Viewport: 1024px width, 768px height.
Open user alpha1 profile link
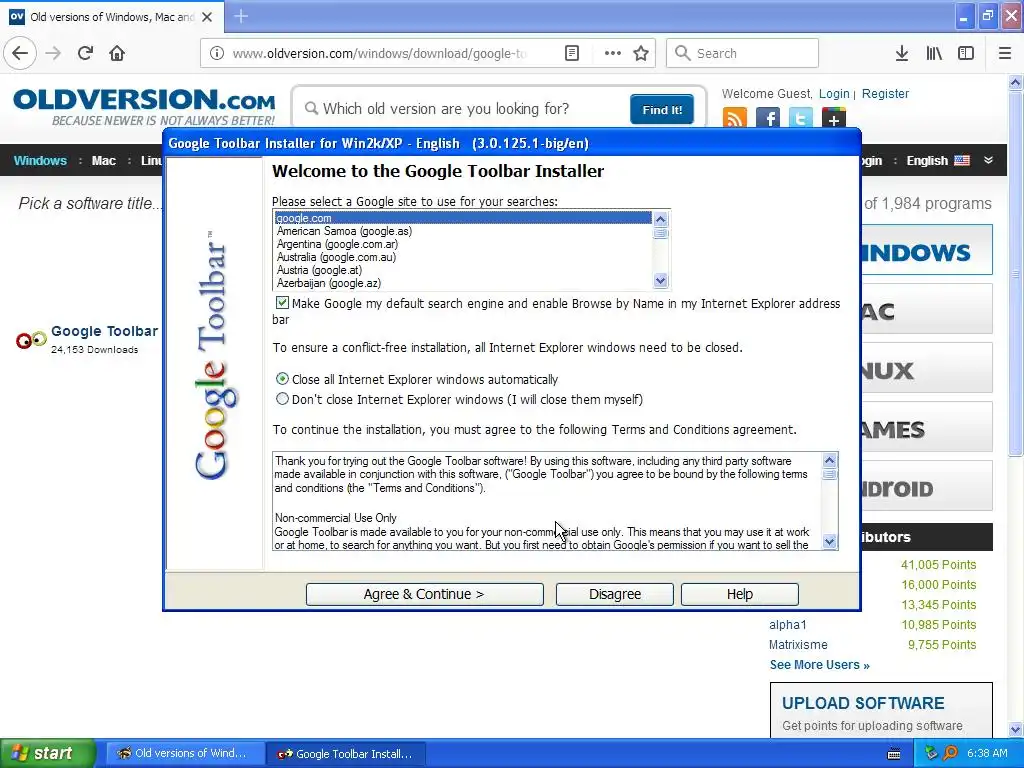click(x=788, y=625)
